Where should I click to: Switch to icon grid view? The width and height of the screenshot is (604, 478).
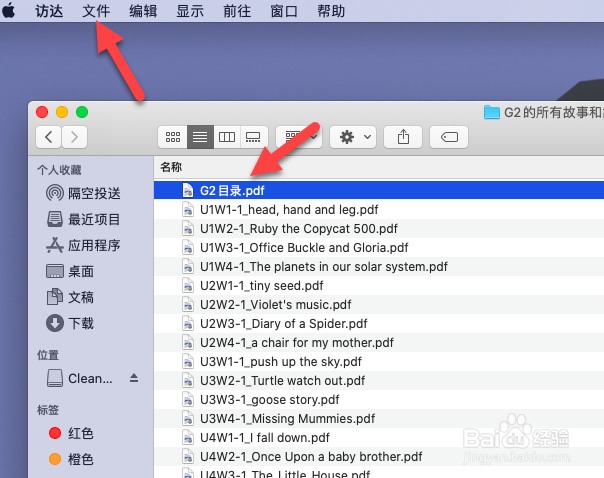(x=173, y=137)
